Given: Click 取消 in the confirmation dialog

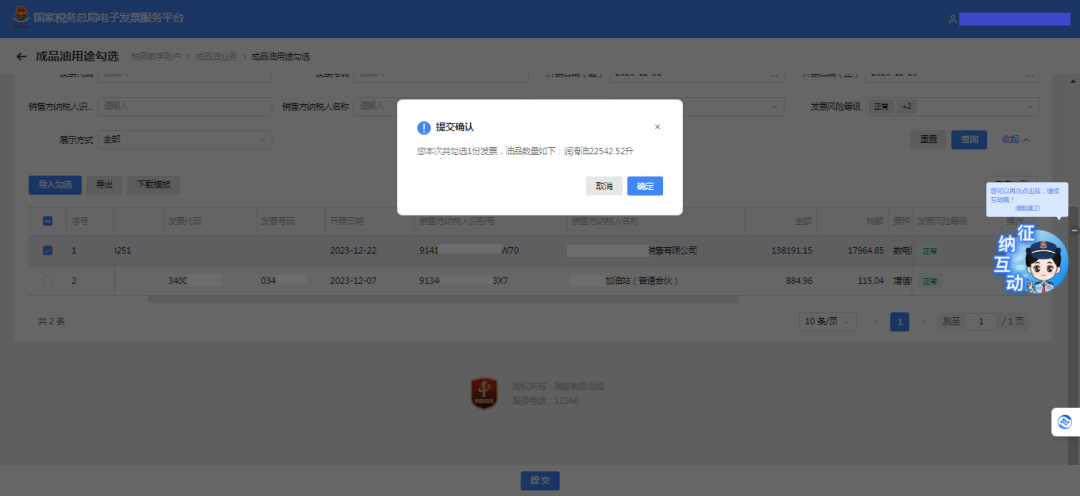Looking at the screenshot, I should coord(604,186).
